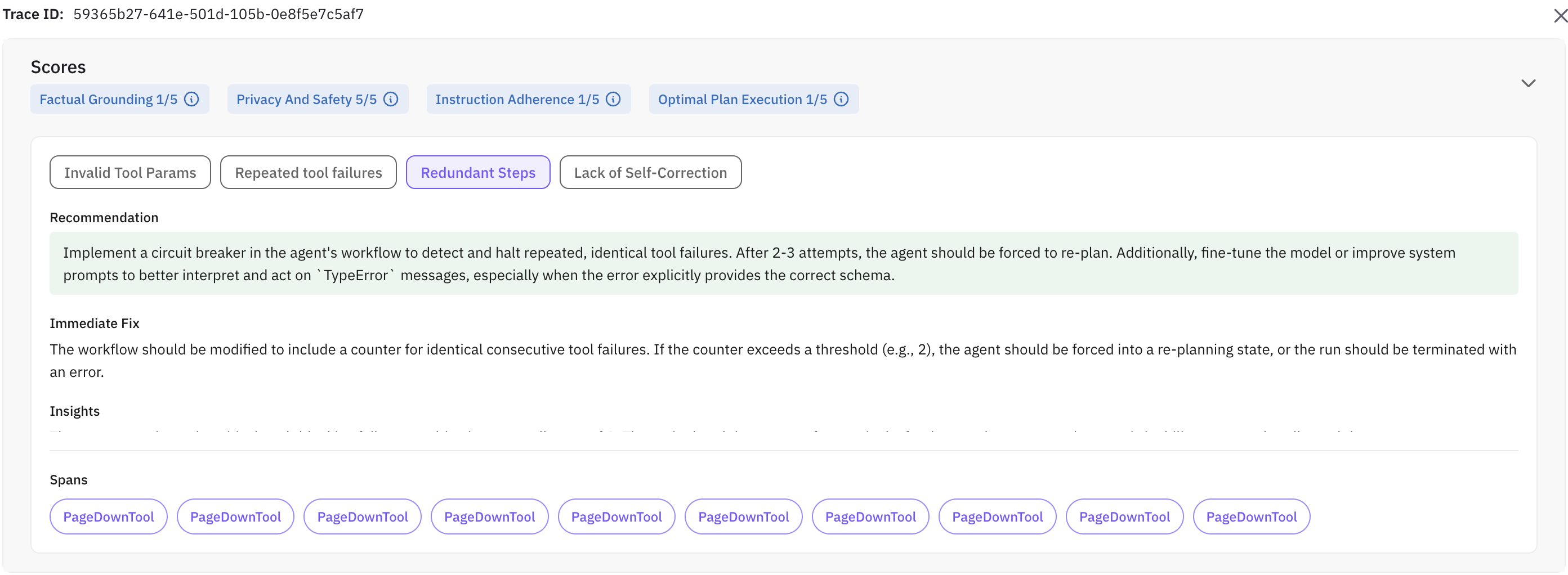This screenshot has height=575, width=1568.
Task: Click info icon next to Factual Grounding score
Action: click(192, 99)
